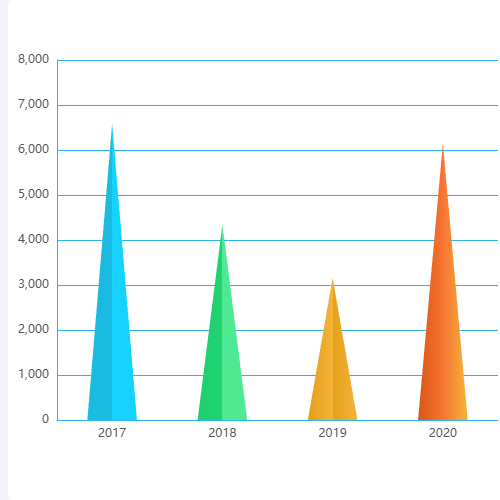The height and width of the screenshot is (500, 500).
Task: Select the 2019 x-axis label
Action: coord(333,433)
